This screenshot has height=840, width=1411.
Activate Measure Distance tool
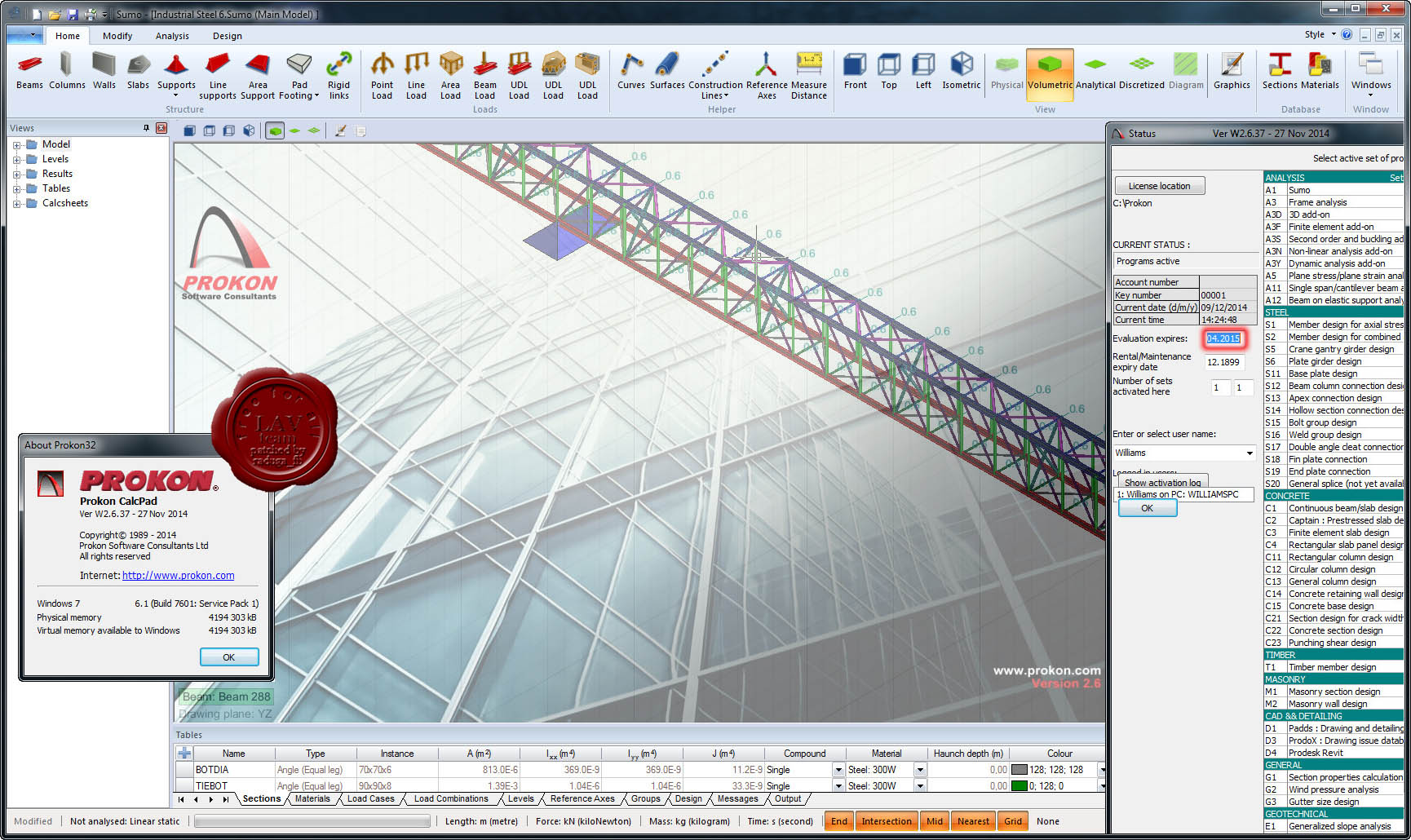(809, 75)
